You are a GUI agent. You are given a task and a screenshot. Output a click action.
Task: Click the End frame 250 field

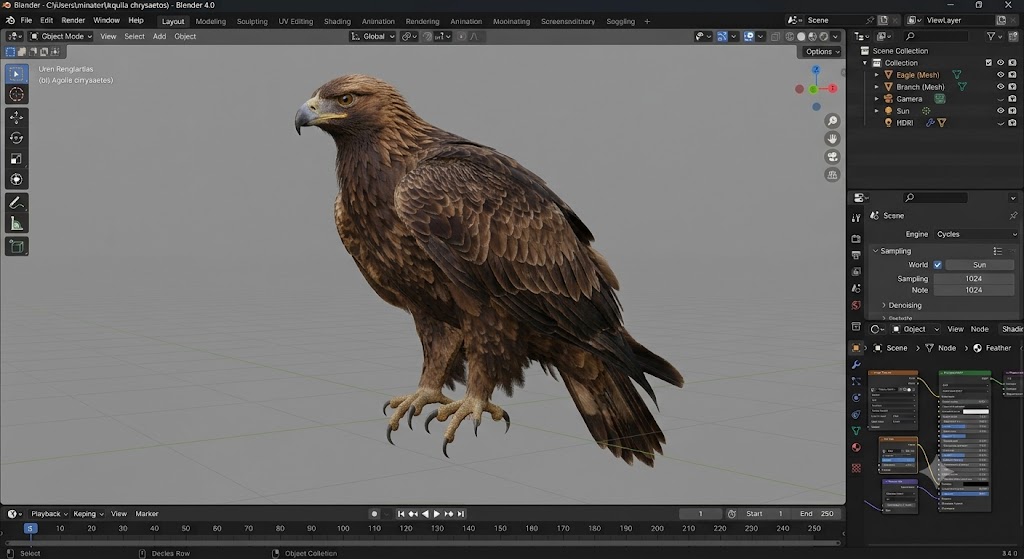(817, 514)
